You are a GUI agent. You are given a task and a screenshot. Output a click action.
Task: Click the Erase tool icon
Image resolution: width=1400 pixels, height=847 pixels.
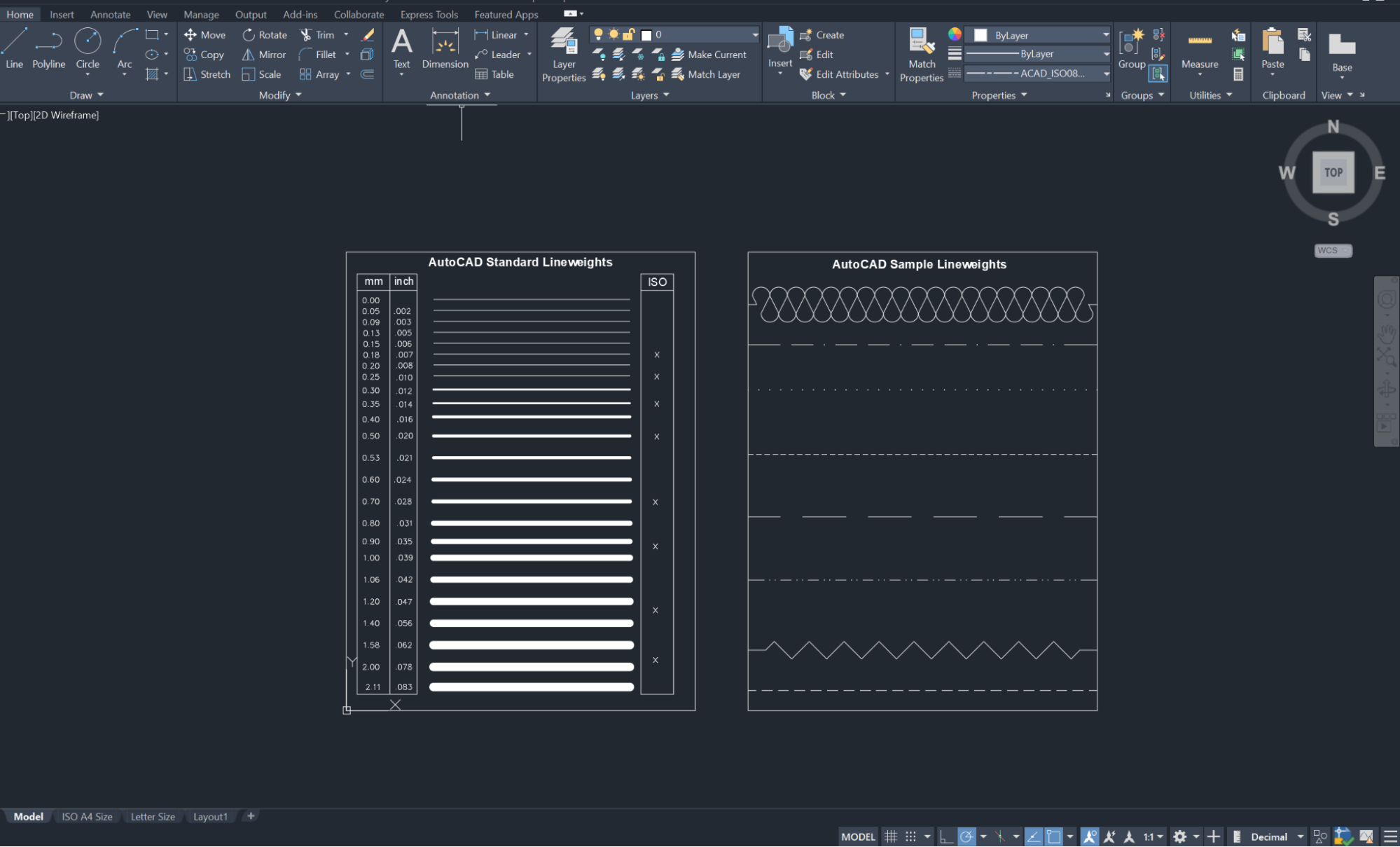point(368,34)
